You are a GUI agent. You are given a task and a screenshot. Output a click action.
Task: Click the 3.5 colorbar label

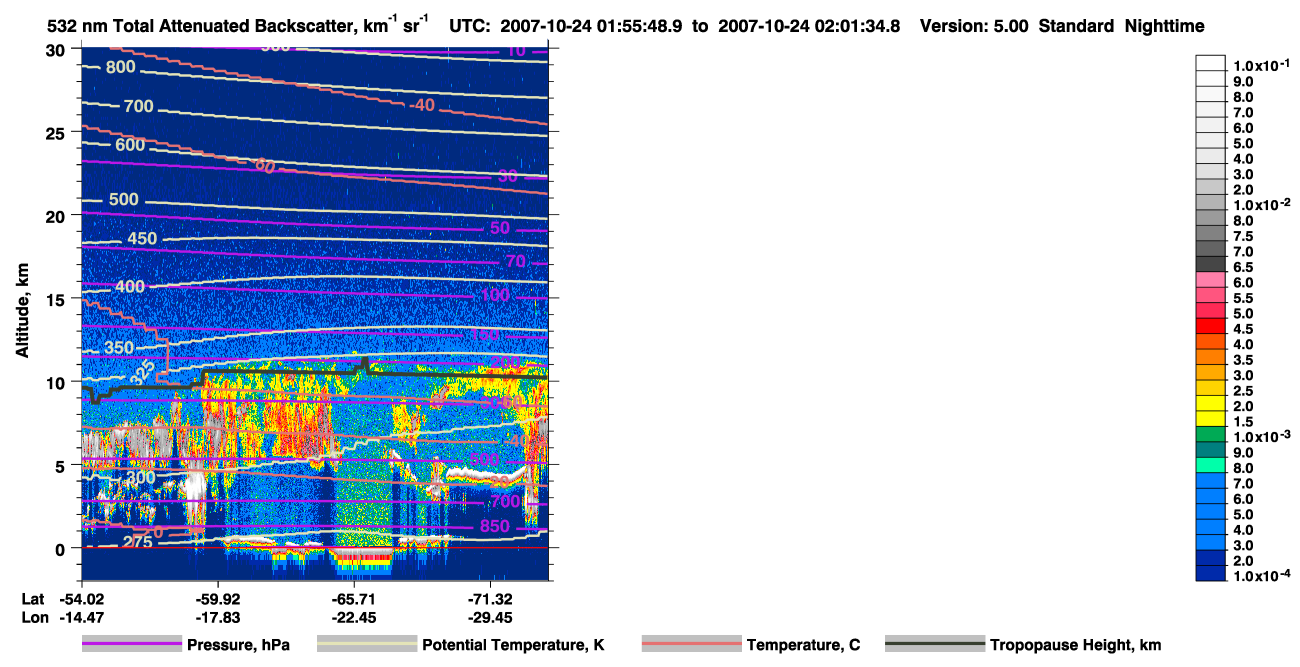1243,360
